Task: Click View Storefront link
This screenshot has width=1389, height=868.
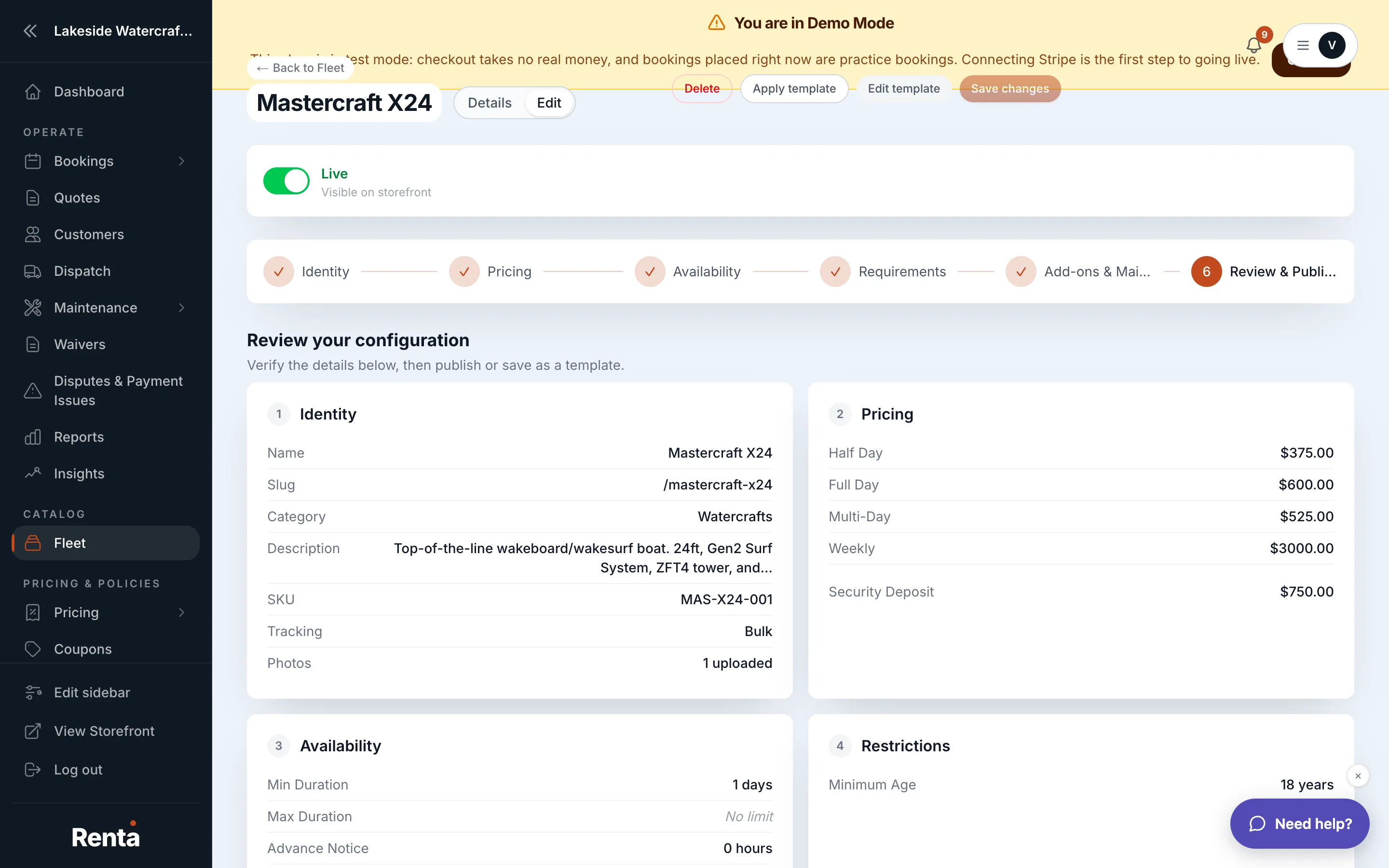Action: (x=106, y=732)
